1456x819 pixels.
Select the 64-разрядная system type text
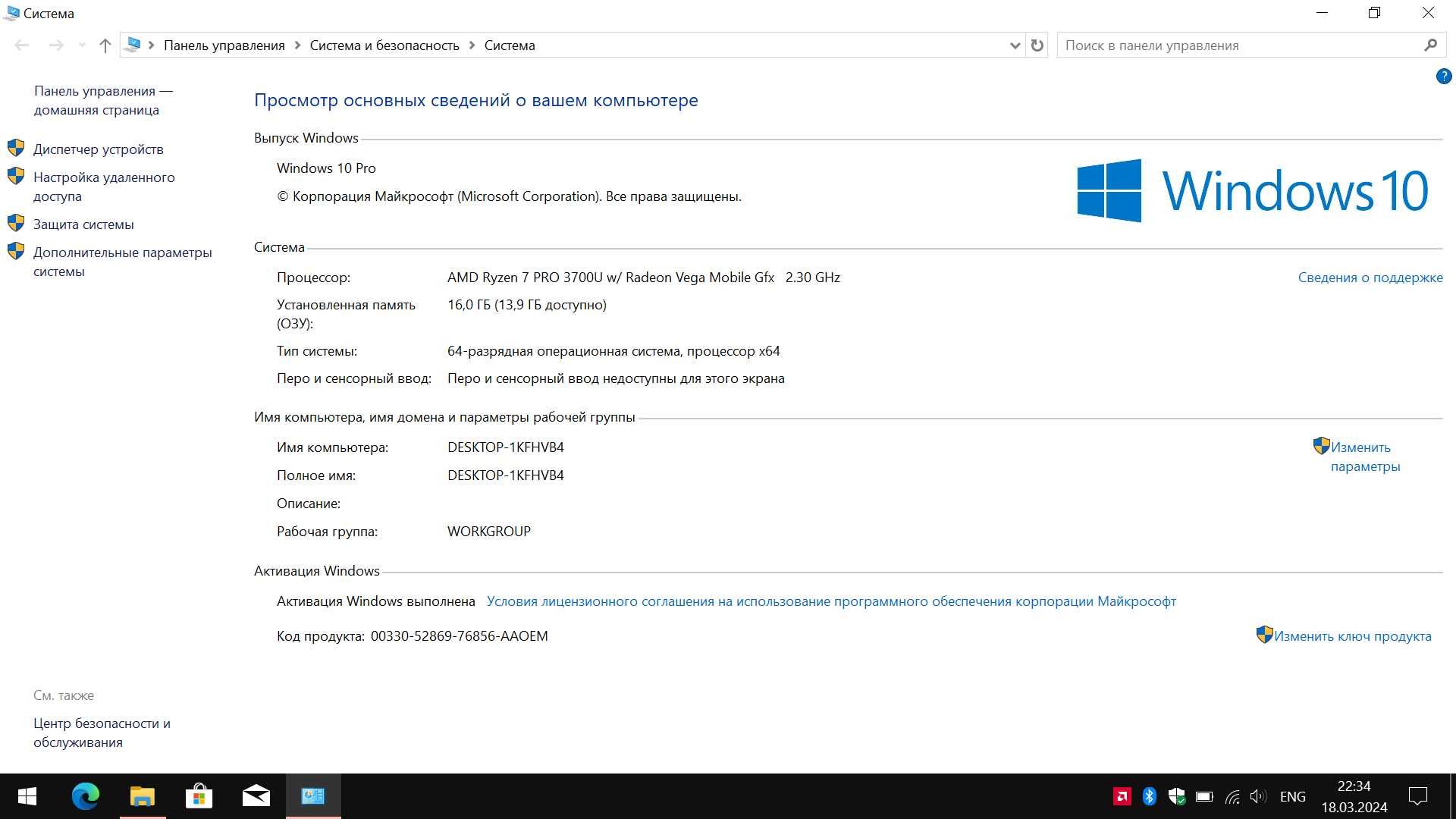(x=613, y=351)
